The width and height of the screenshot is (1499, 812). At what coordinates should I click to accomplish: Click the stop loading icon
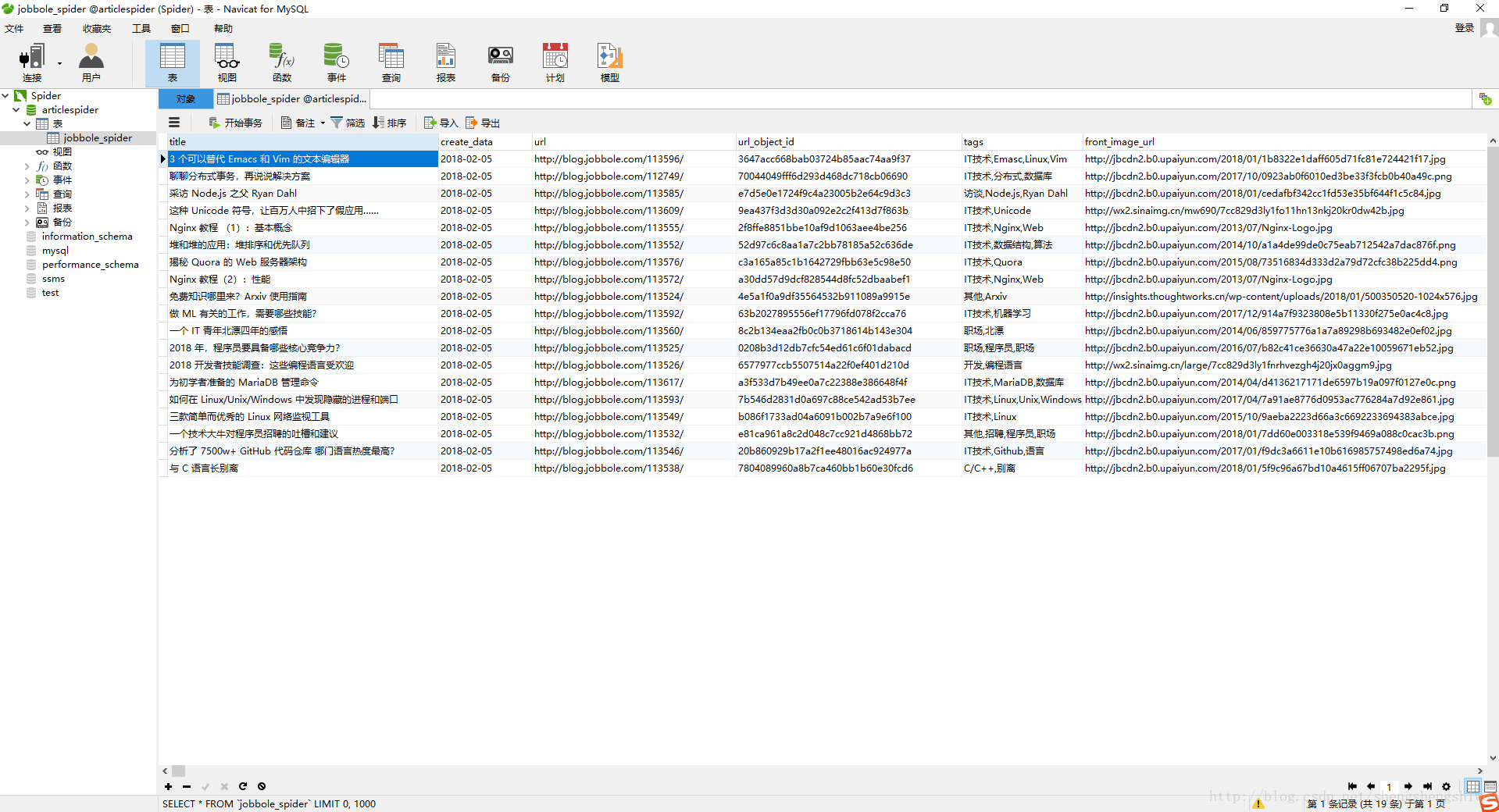point(262,786)
